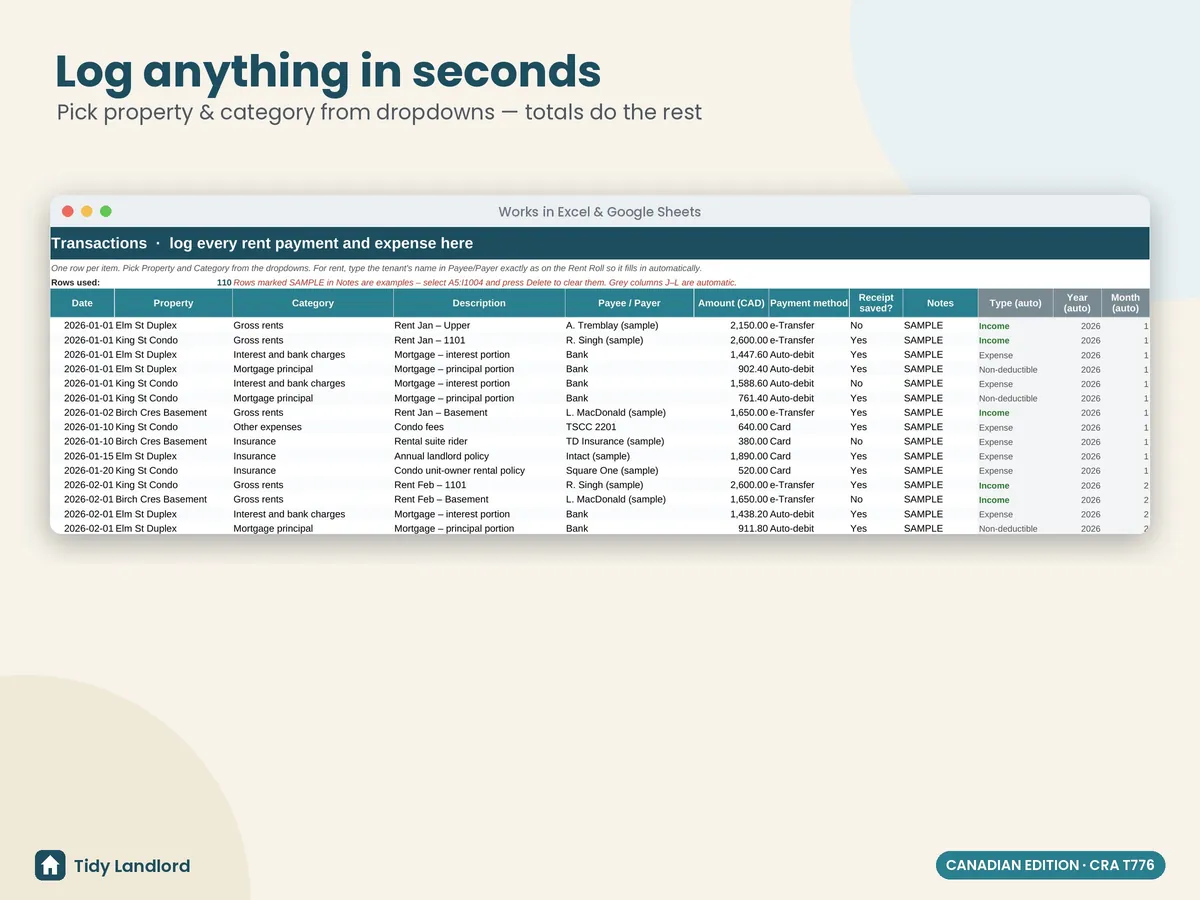Viewport: 1200px width, 900px height.
Task: Select the Description column header
Action: tap(479, 303)
